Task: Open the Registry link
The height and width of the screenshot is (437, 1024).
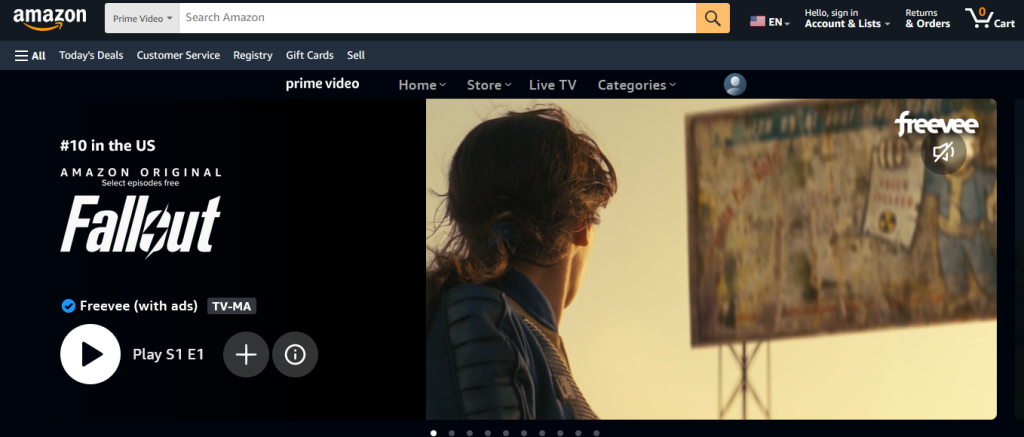Action: tap(253, 56)
